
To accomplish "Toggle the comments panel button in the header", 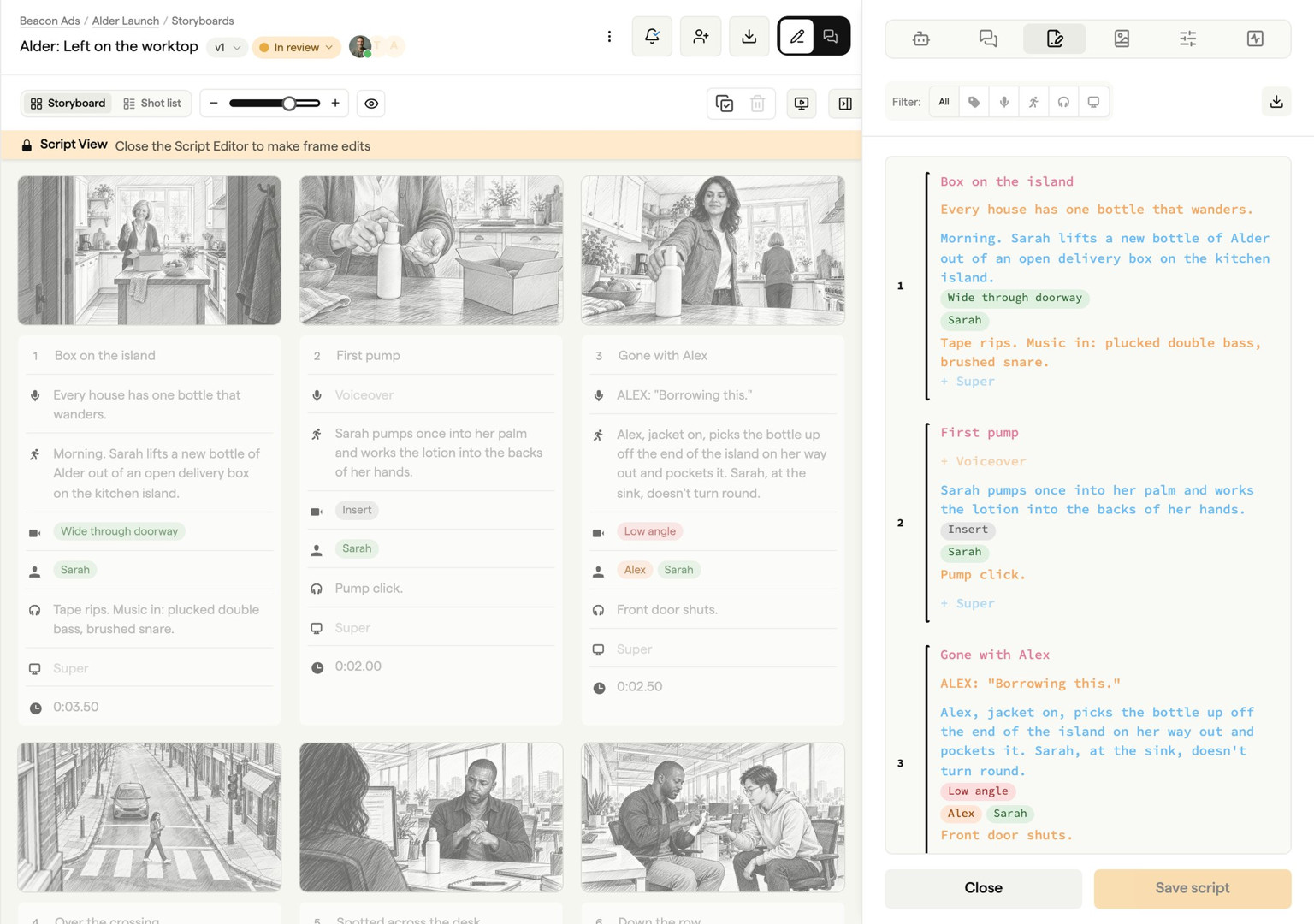I will (x=831, y=36).
